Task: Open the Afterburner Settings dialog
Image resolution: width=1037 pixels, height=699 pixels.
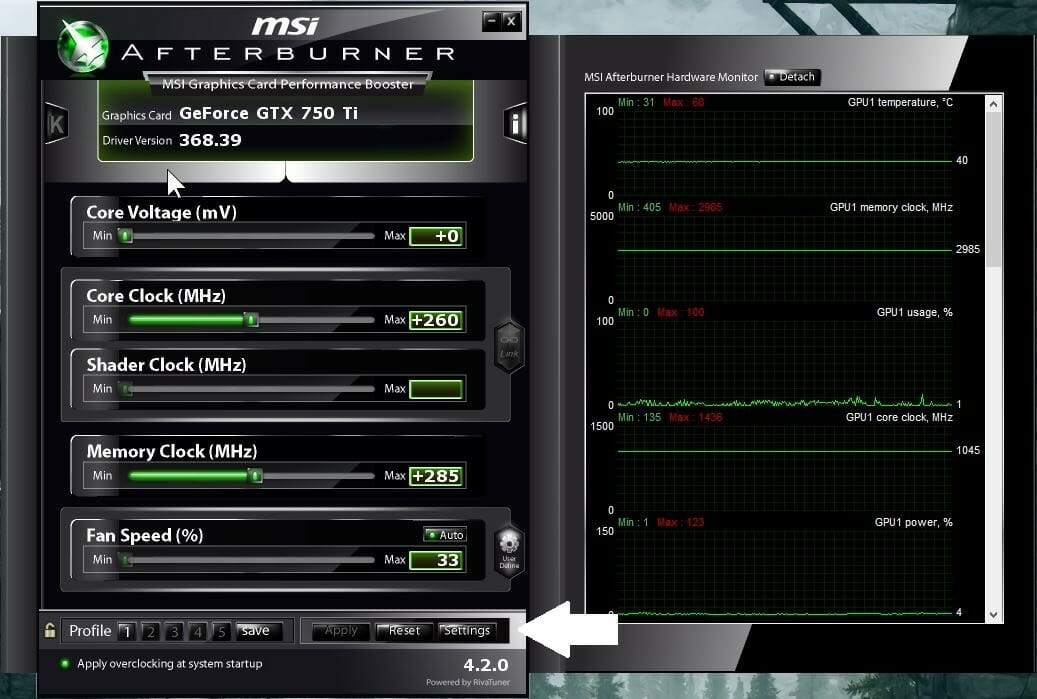Action: [467, 631]
